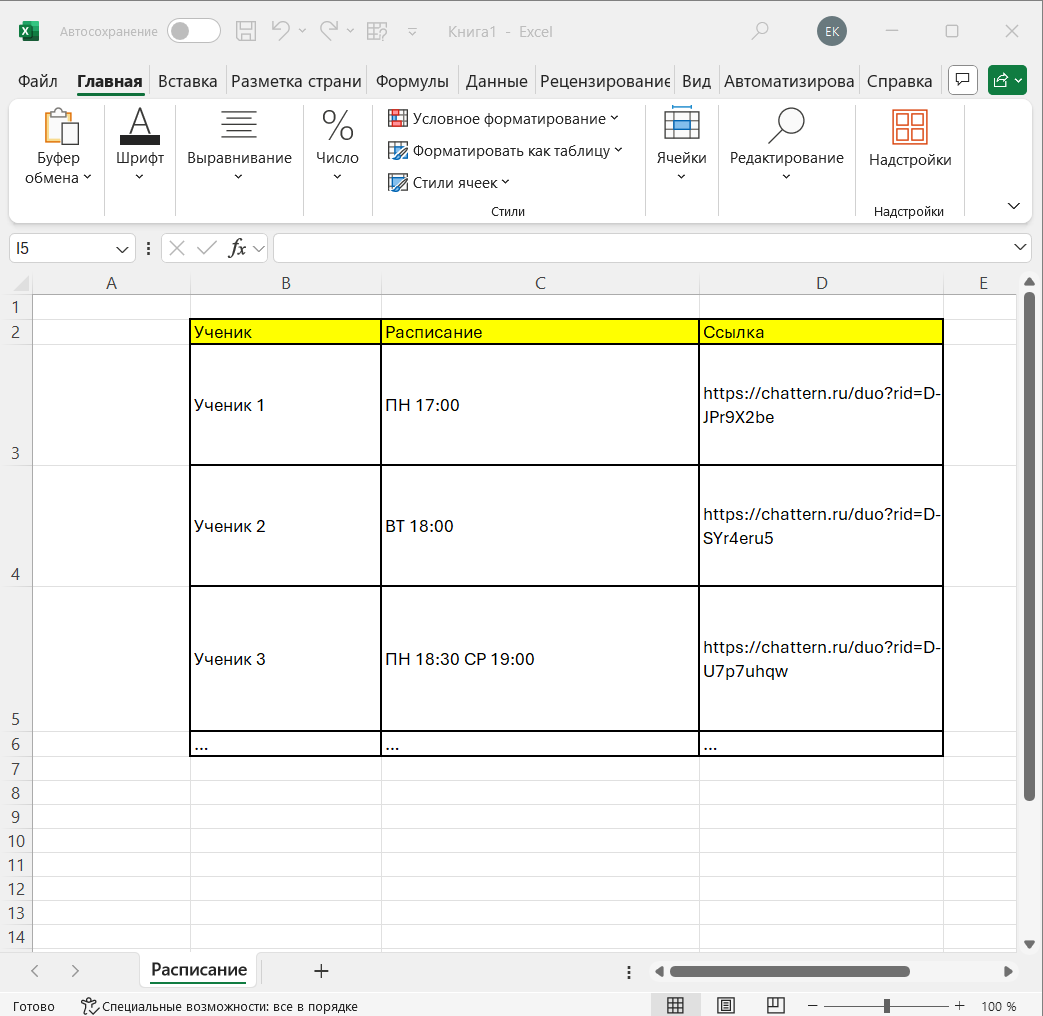Open the Search magnifier in title bar
Image resolution: width=1043 pixels, height=1016 pixels.
(x=760, y=31)
